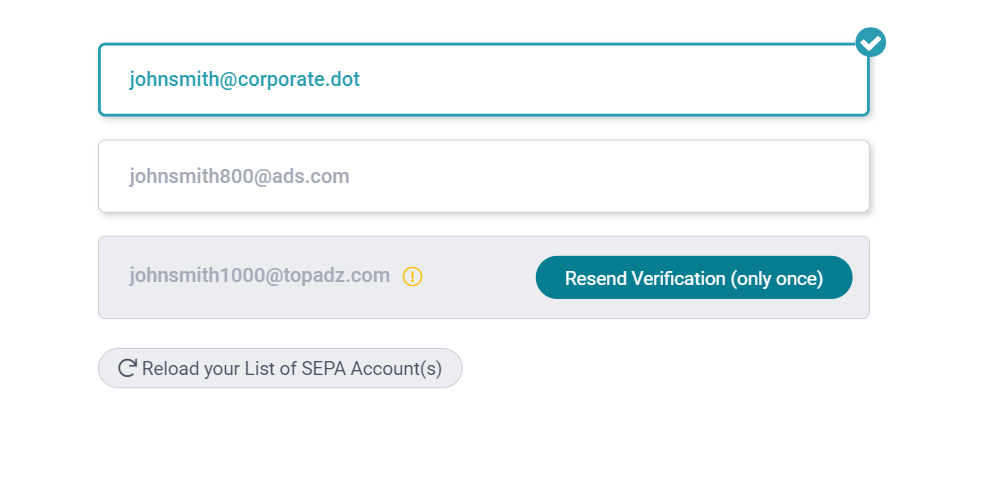Click gray area left of the Resend Verification button
This screenshot has height=490, width=990.
point(480,277)
